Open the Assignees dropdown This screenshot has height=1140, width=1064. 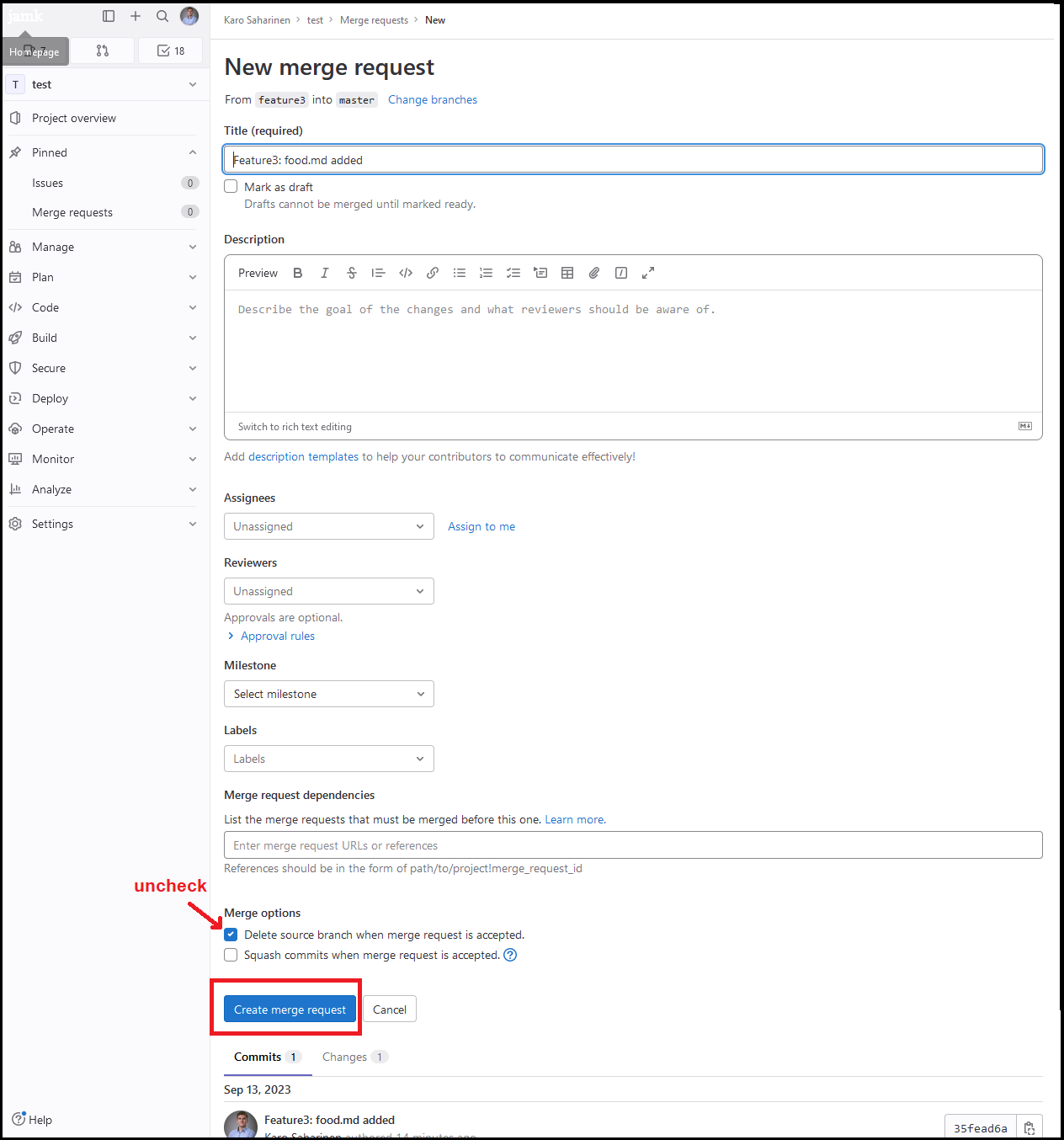click(x=328, y=526)
